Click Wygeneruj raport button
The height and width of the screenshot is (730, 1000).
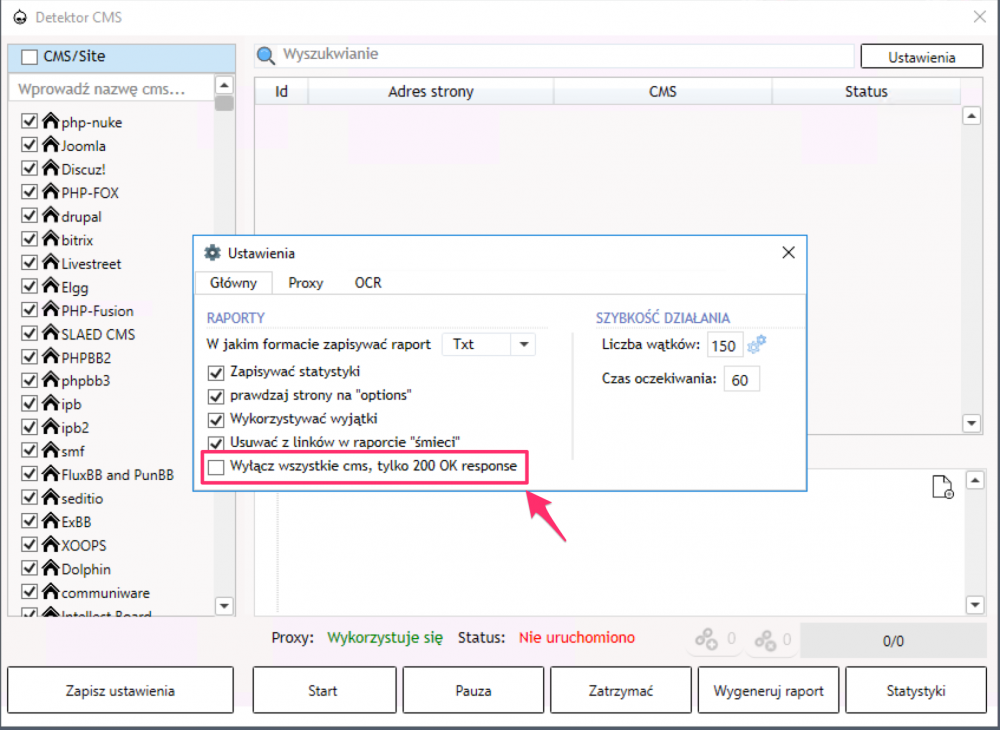pyautogui.click(x=768, y=690)
